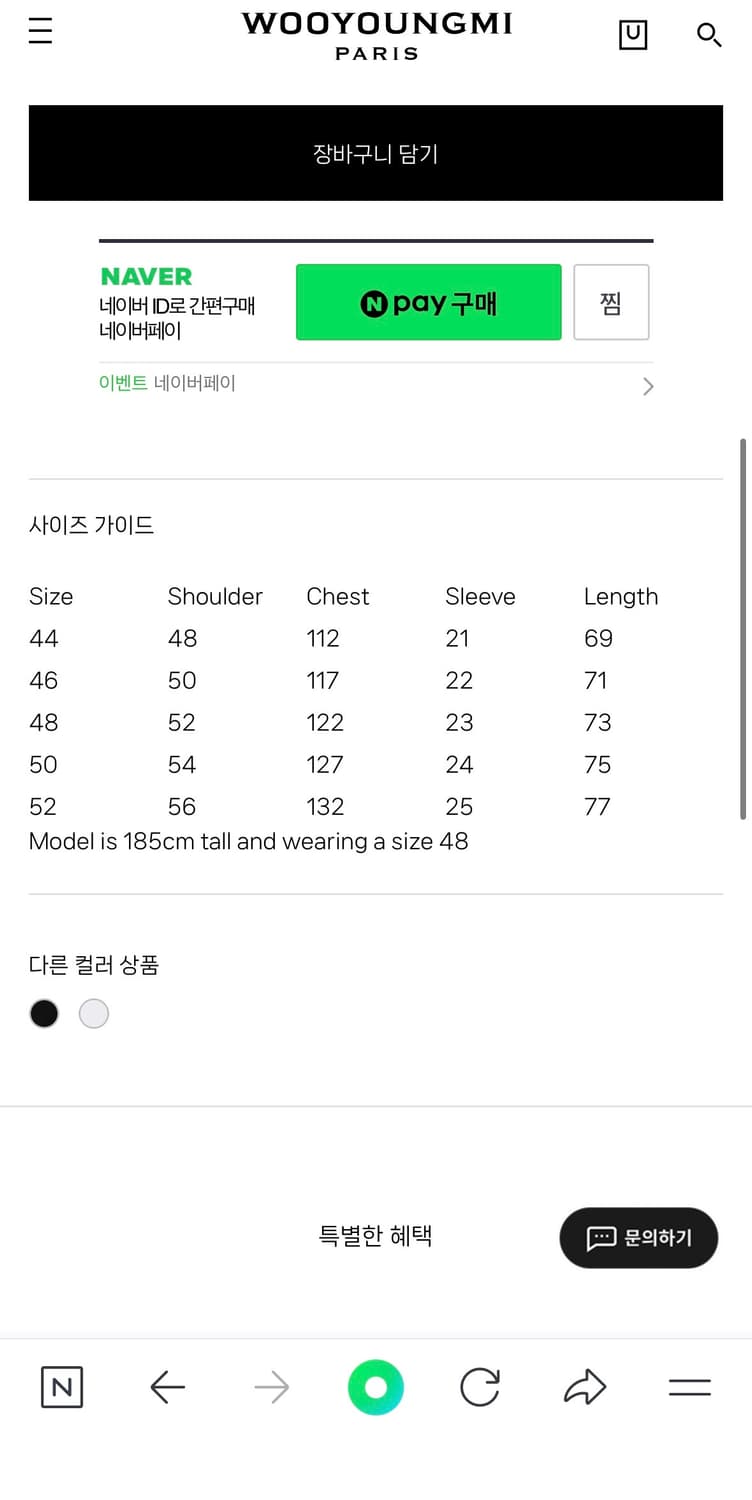Open the browser menu with the two-line icon
The height and width of the screenshot is (1500, 752).
[x=689, y=1387]
